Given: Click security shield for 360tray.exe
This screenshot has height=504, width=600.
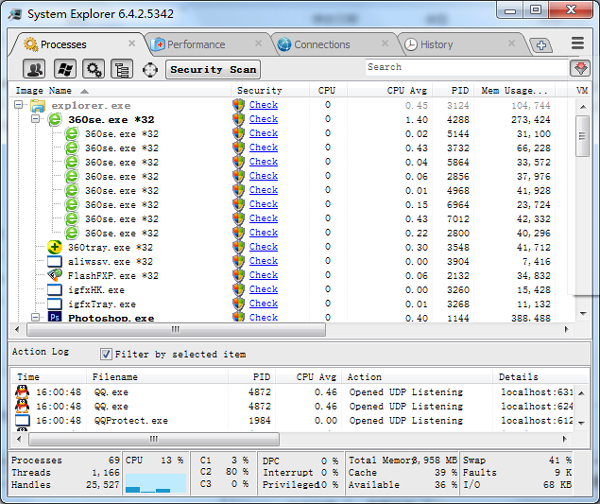Looking at the screenshot, I should [x=238, y=247].
